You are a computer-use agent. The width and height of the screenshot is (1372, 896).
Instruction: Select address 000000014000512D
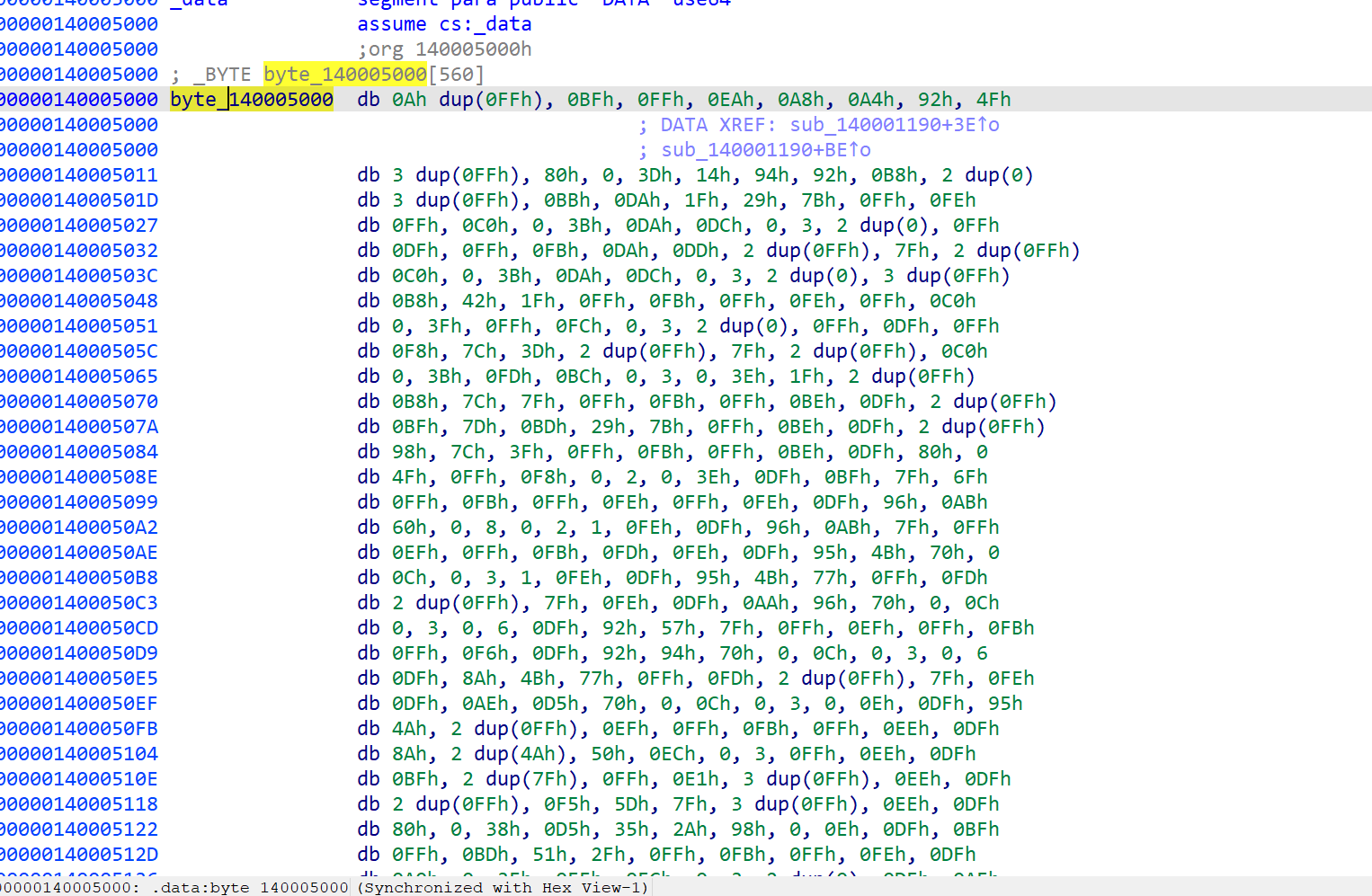tap(79, 855)
